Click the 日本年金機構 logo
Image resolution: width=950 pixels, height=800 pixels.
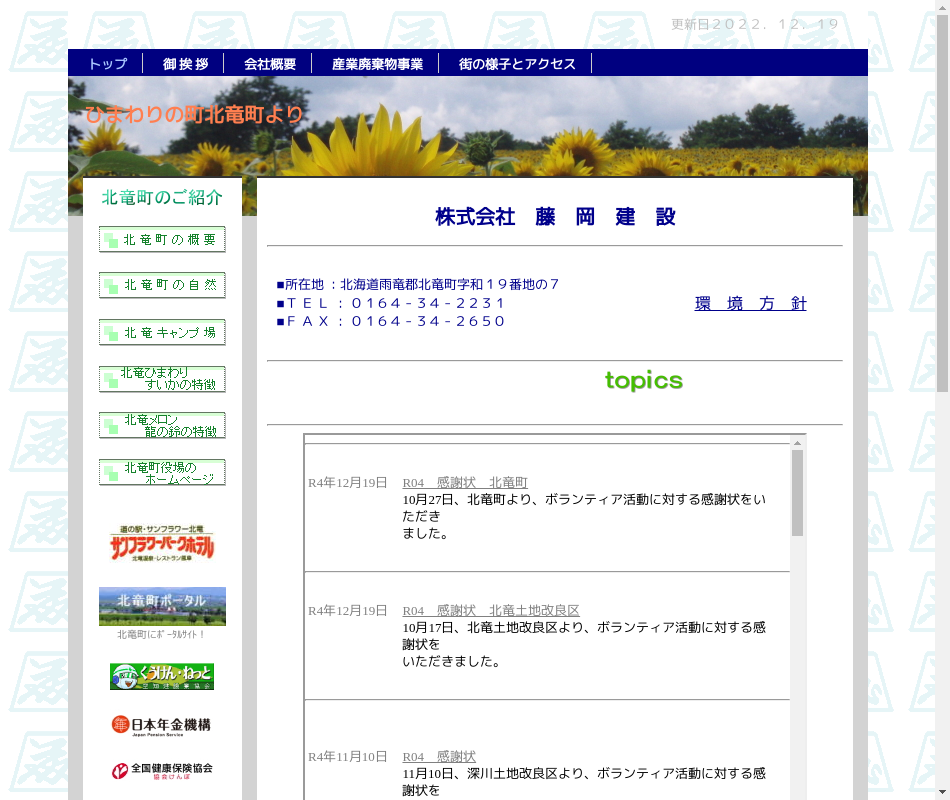162,725
